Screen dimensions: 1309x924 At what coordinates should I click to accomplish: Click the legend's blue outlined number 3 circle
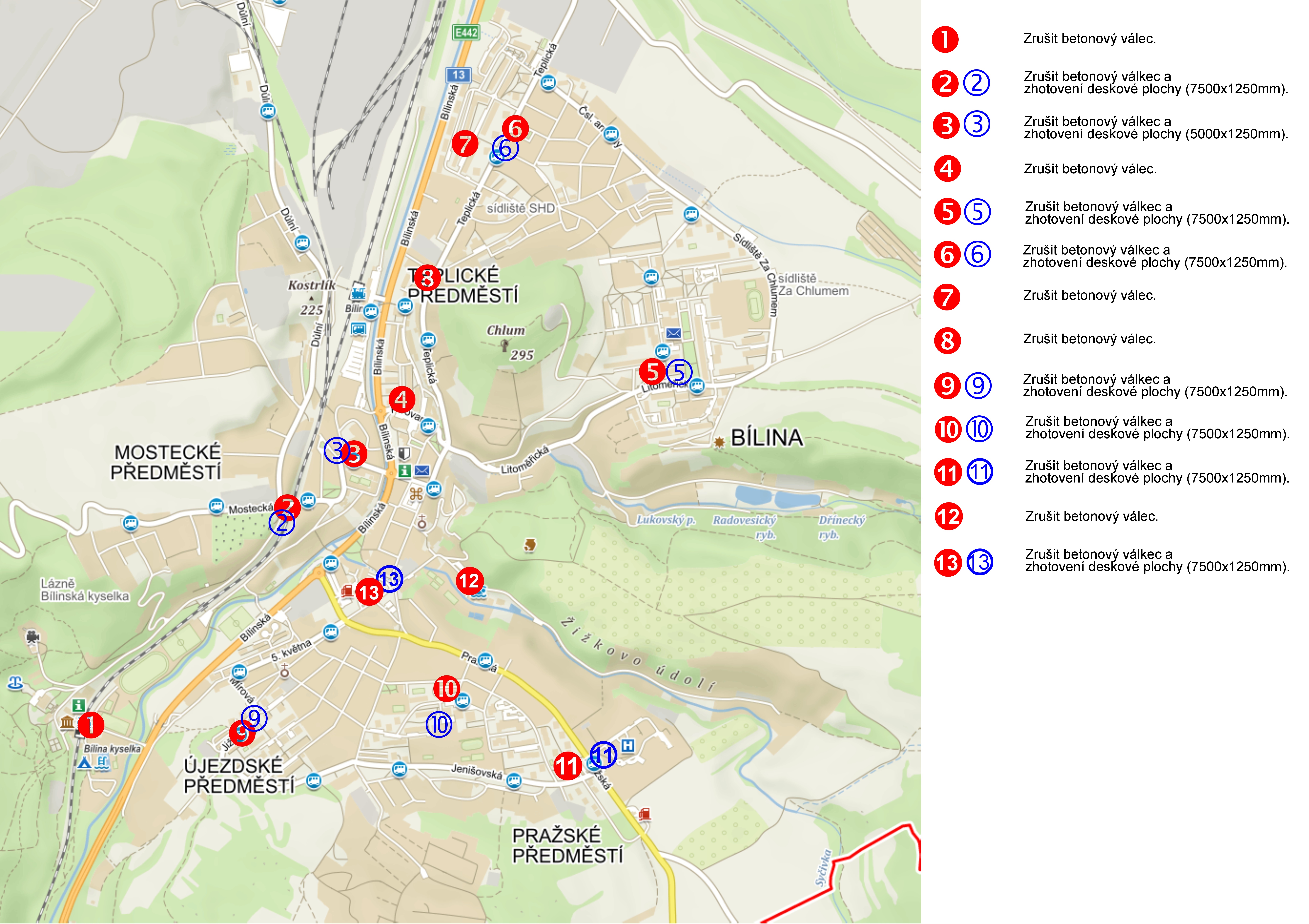coord(977,124)
